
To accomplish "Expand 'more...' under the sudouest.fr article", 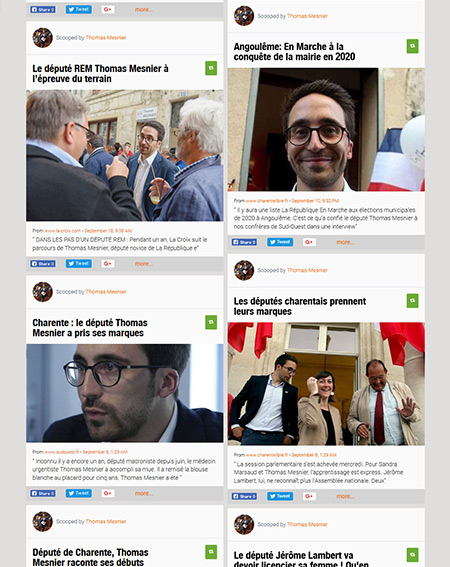I will (x=144, y=493).
